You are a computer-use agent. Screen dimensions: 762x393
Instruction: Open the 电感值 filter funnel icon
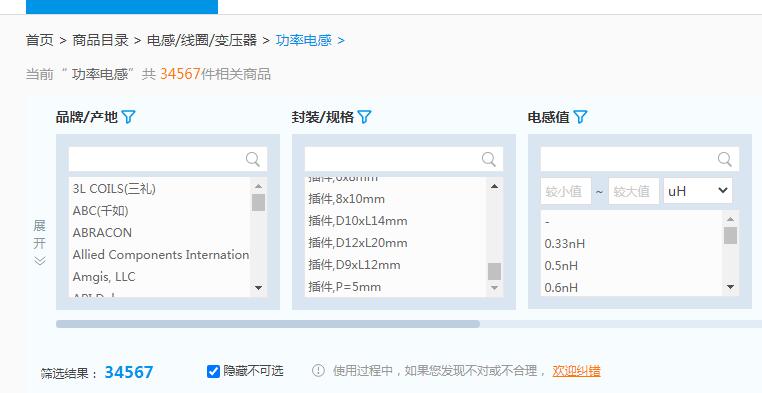(x=580, y=117)
